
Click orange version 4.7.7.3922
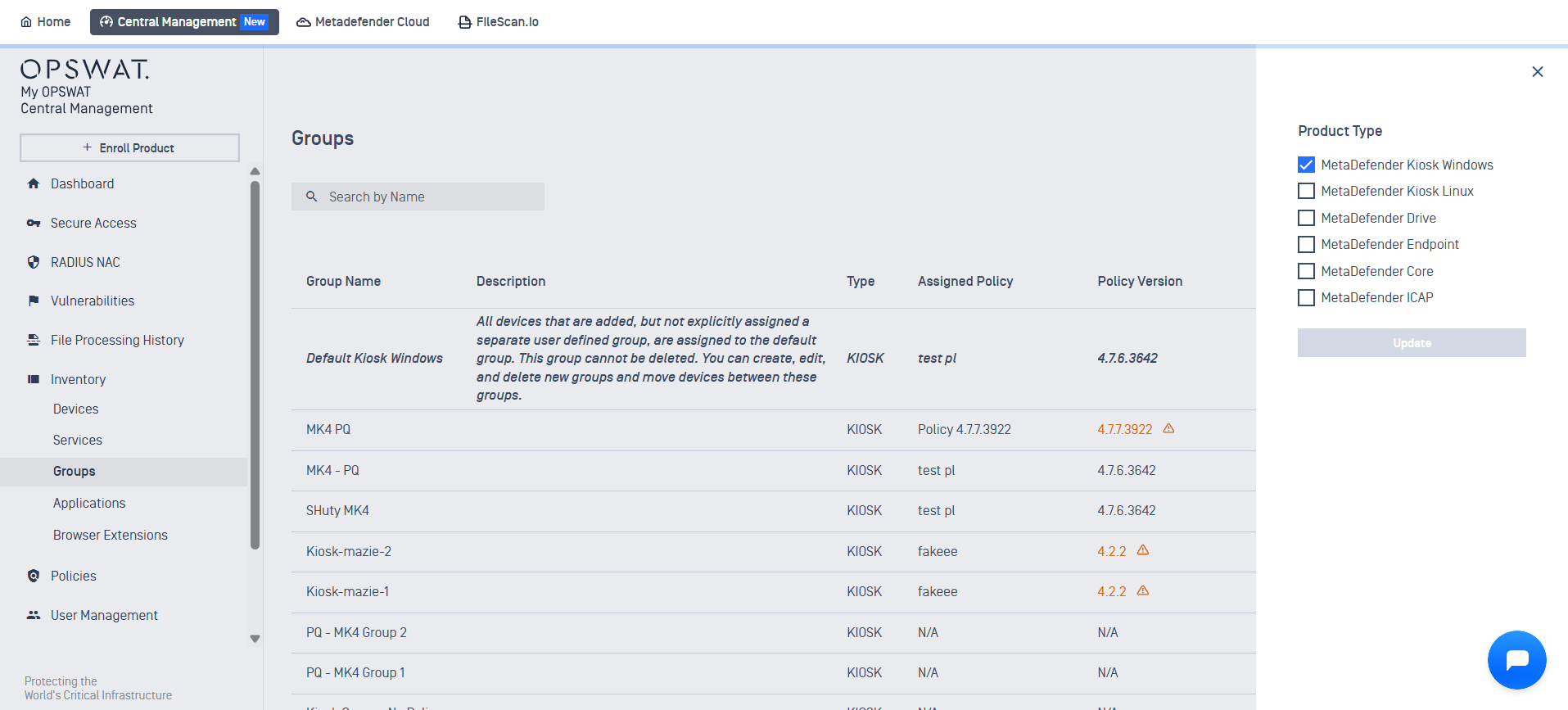tap(1124, 429)
